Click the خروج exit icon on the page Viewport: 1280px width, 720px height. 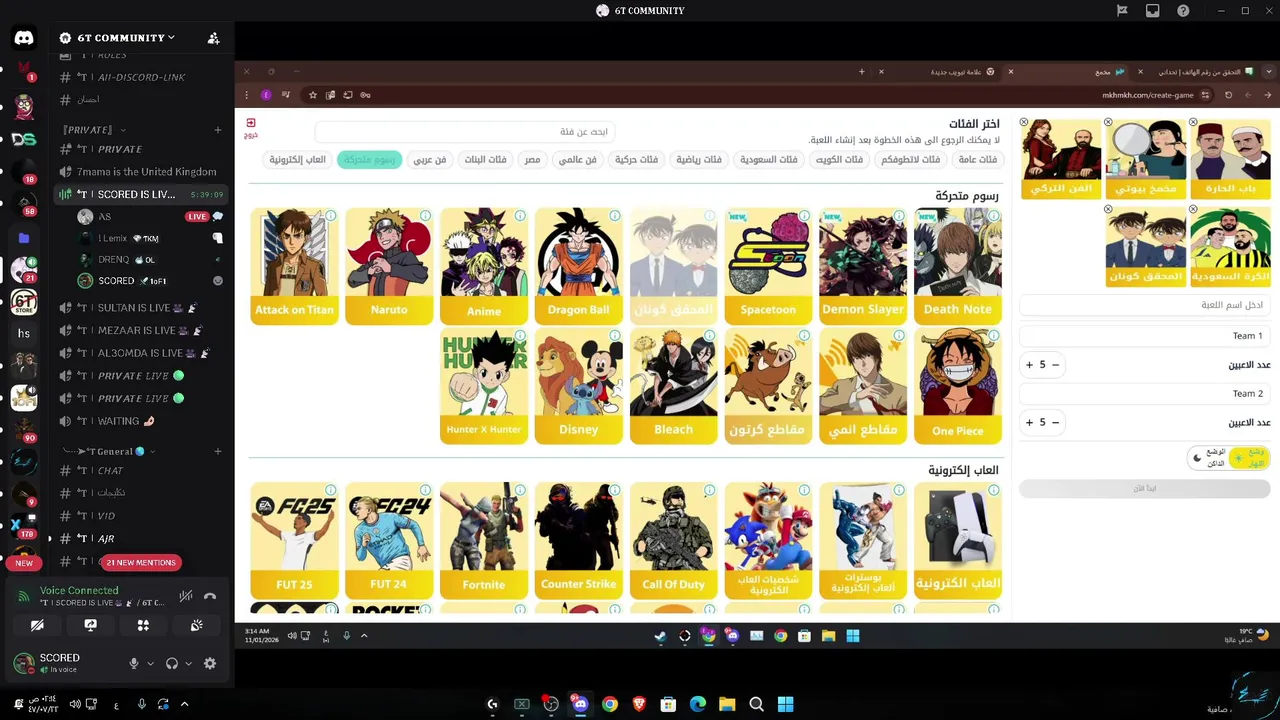[251, 127]
